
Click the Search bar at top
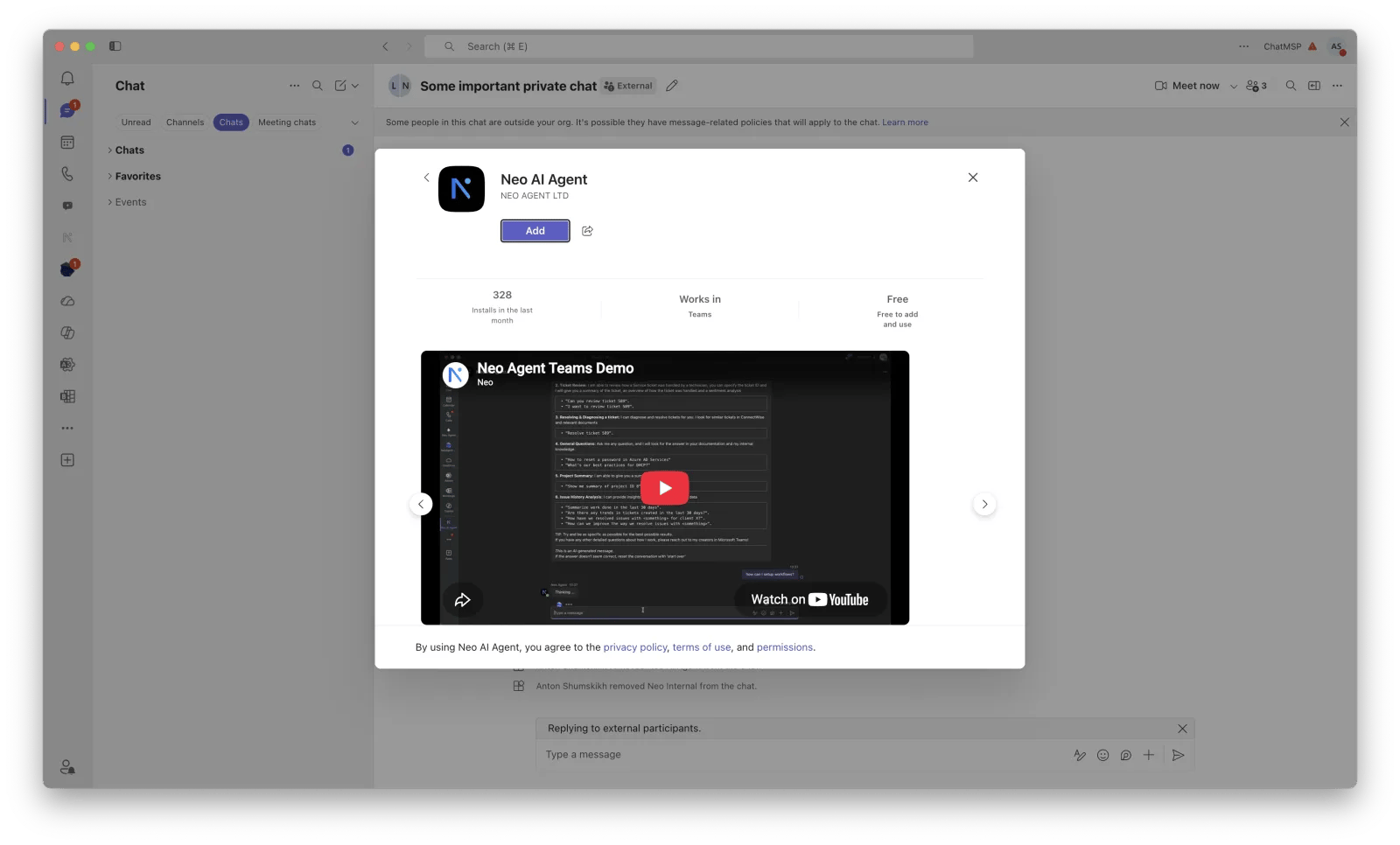(x=698, y=46)
